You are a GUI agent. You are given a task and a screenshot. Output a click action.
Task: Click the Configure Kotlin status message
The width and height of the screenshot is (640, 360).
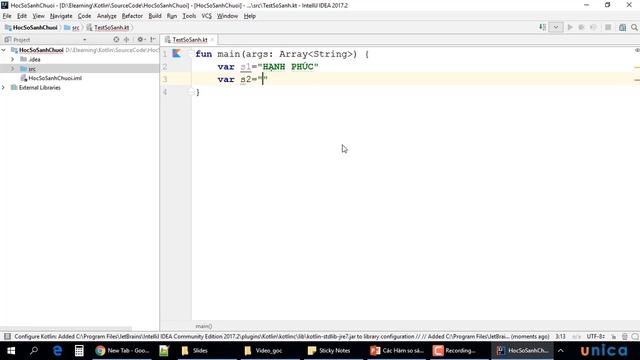coord(282,336)
